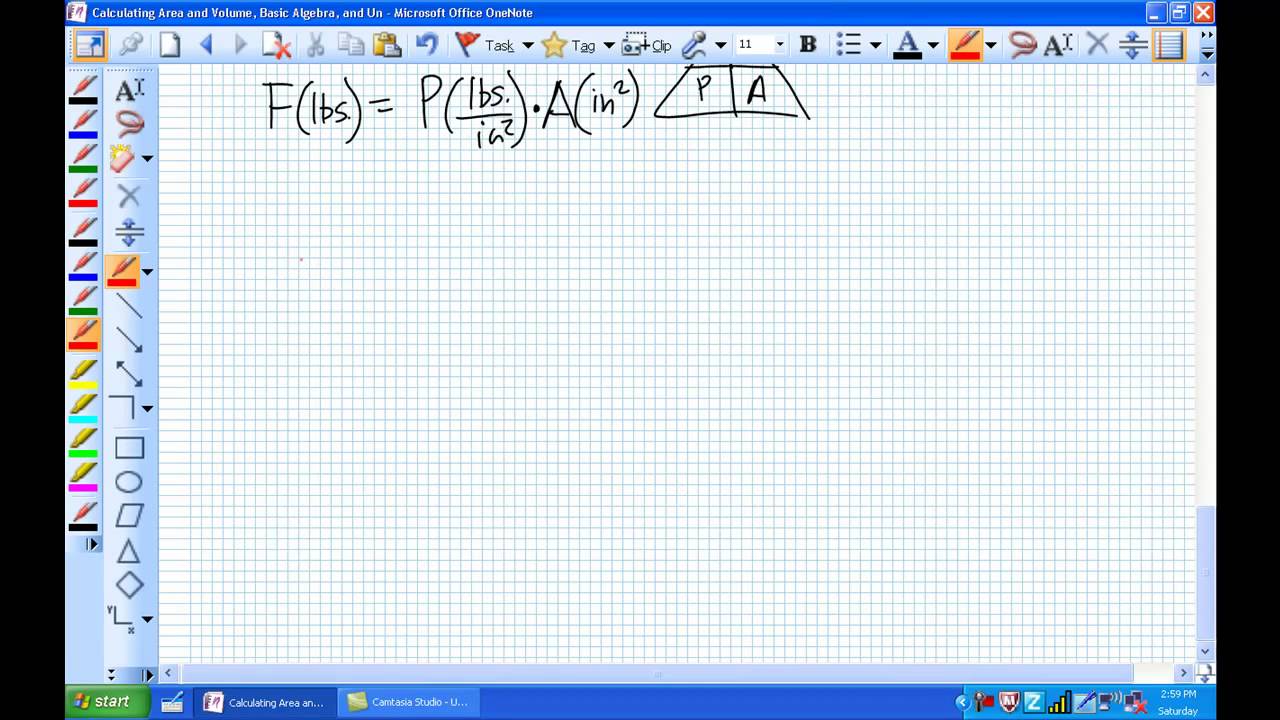Select the Ellipse shape tool
The width and height of the screenshot is (1280, 720).
(129, 483)
